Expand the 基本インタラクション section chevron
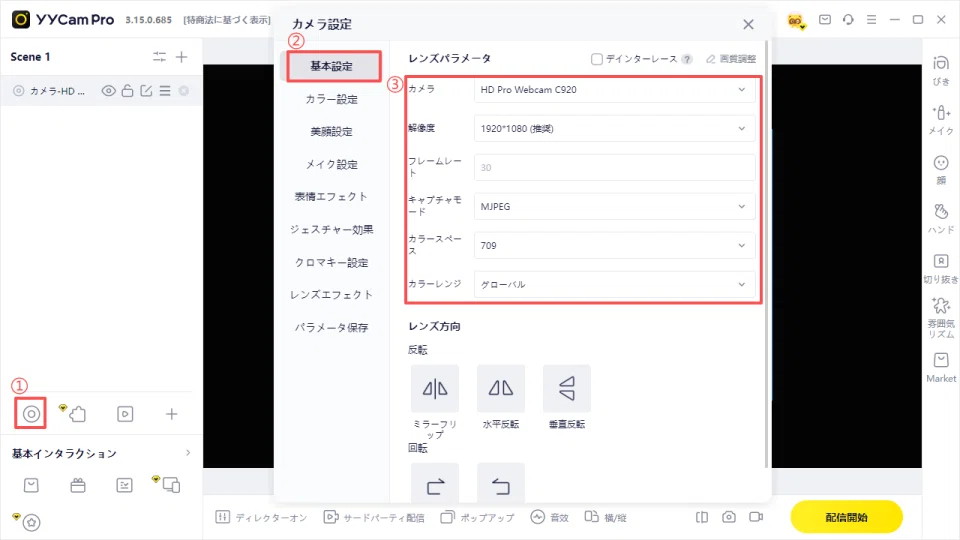The image size is (960, 540). click(188, 452)
